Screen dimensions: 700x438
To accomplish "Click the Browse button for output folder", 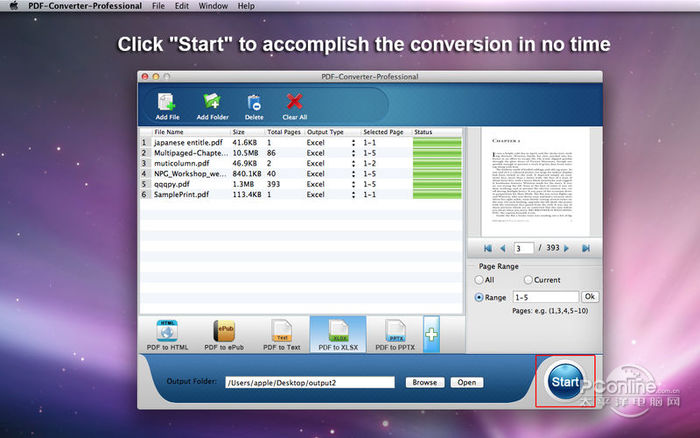I will coord(425,383).
